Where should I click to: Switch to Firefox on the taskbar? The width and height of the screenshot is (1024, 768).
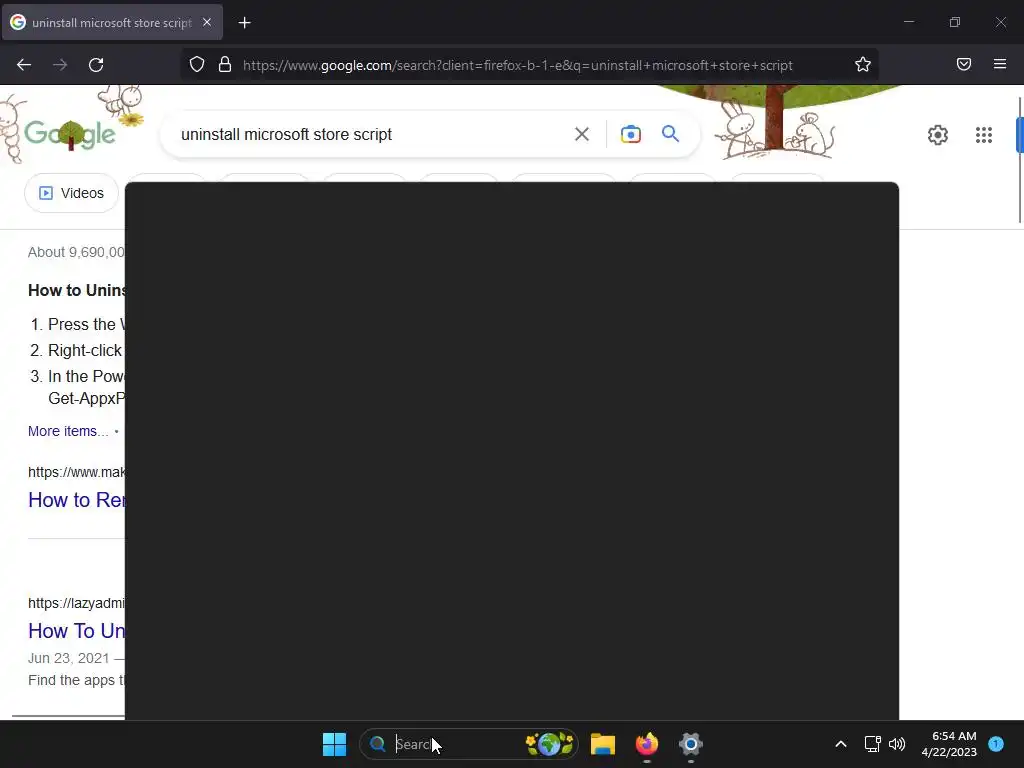tap(647, 744)
